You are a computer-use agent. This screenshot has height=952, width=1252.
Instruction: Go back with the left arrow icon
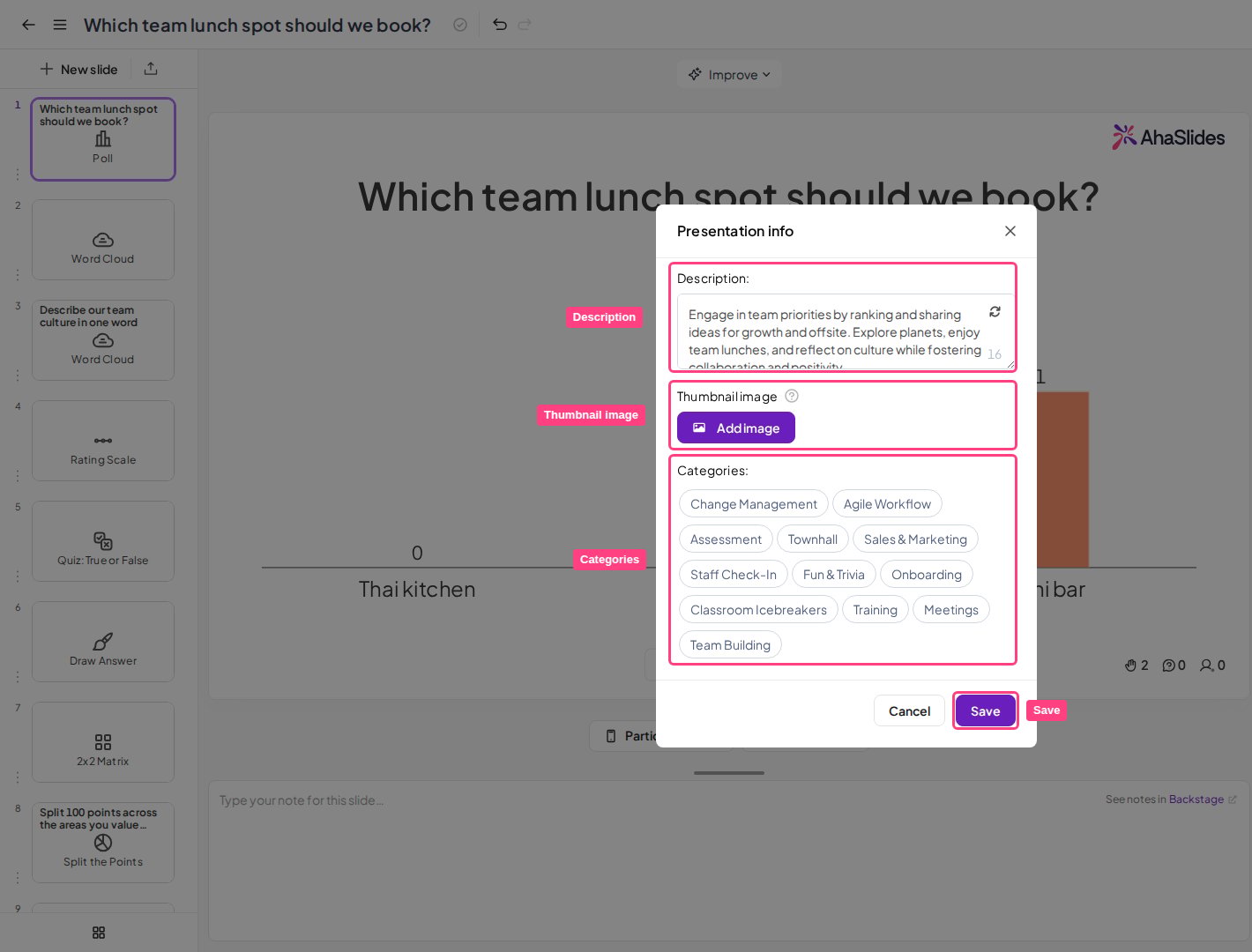[28, 25]
